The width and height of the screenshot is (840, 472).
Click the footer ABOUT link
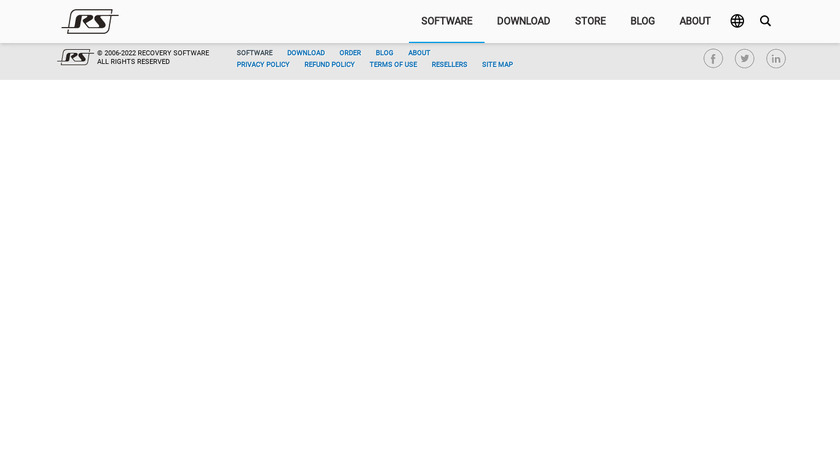click(x=419, y=53)
